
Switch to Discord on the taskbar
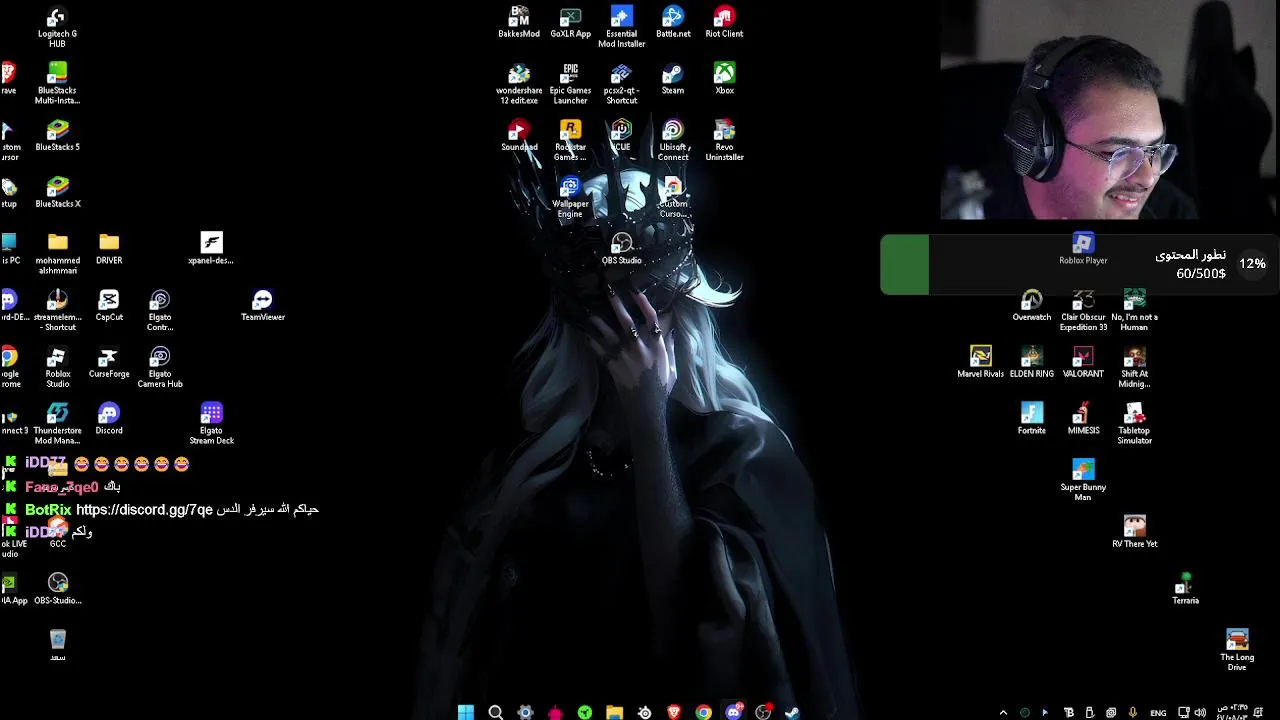734,712
